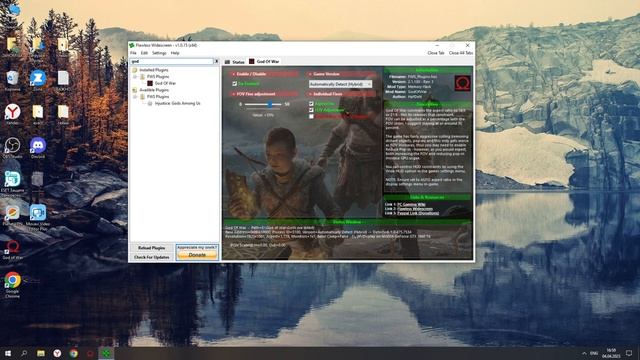Open the Help menu
This screenshot has height=360, width=640.
click(175, 53)
